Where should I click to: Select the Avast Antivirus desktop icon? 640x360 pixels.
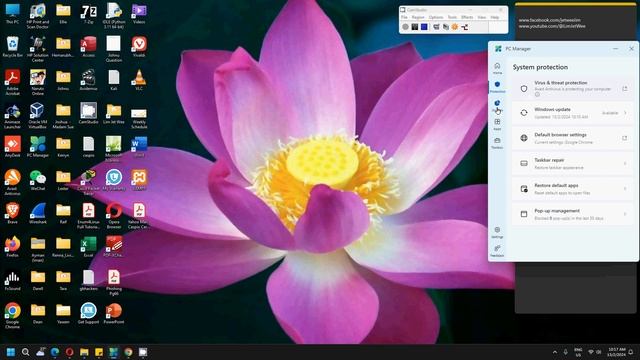pos(12,182)
